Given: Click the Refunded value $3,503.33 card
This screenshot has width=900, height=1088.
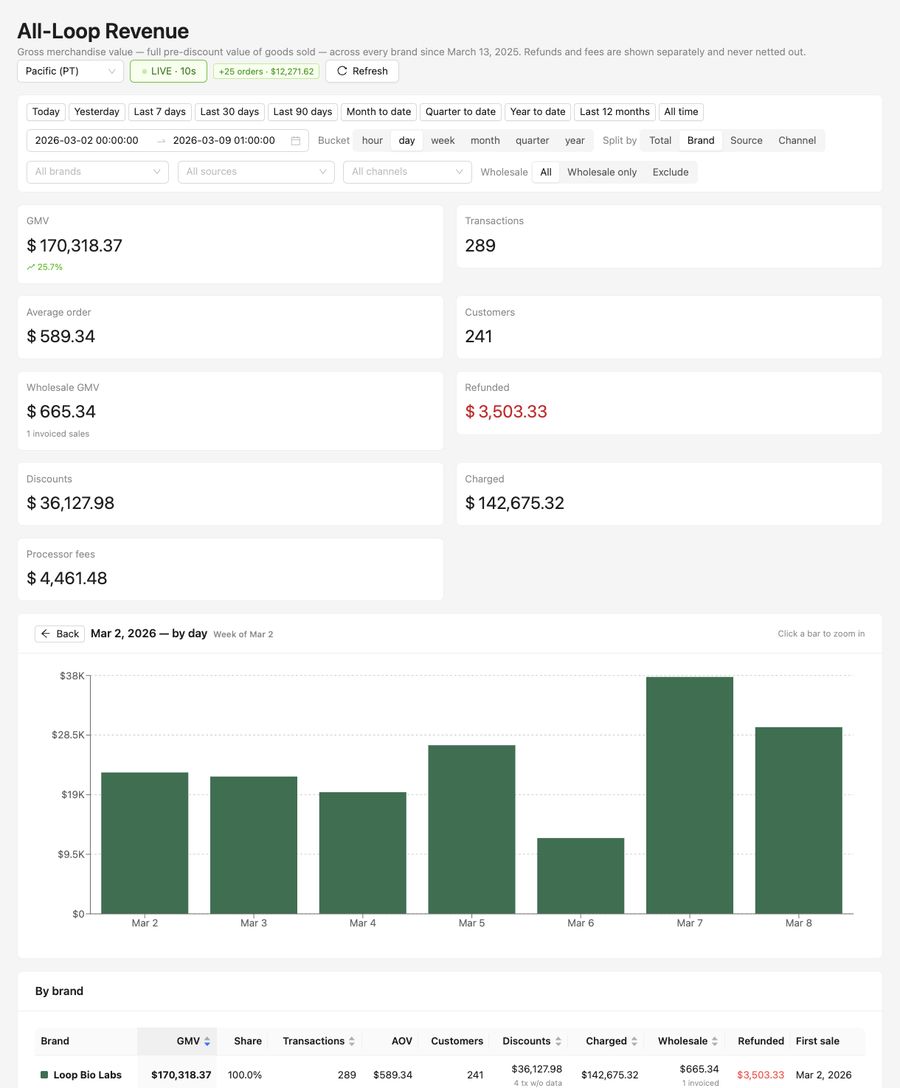Looking at the screenshot, I should click(x=506, y=411).
